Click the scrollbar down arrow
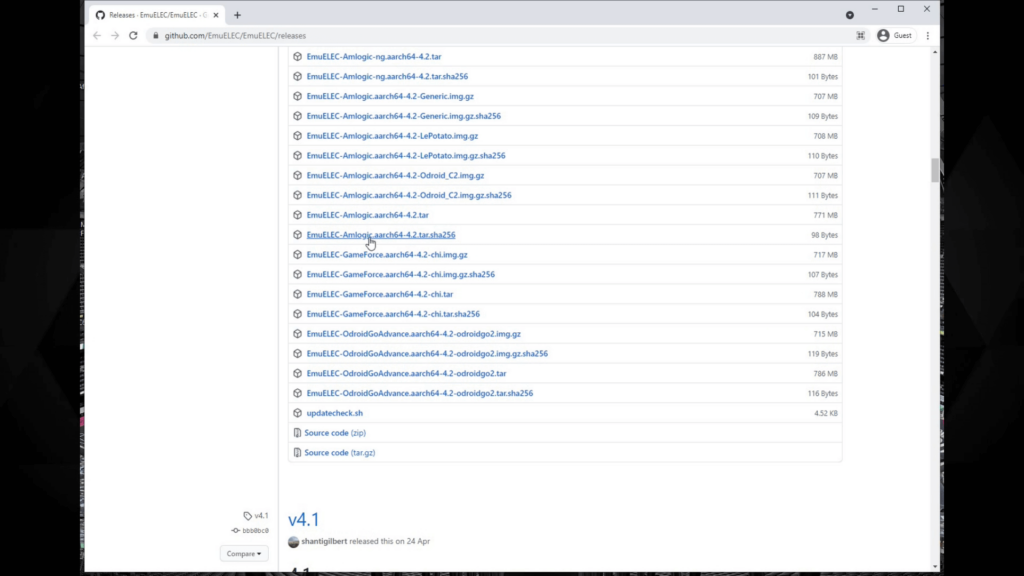 935,567
